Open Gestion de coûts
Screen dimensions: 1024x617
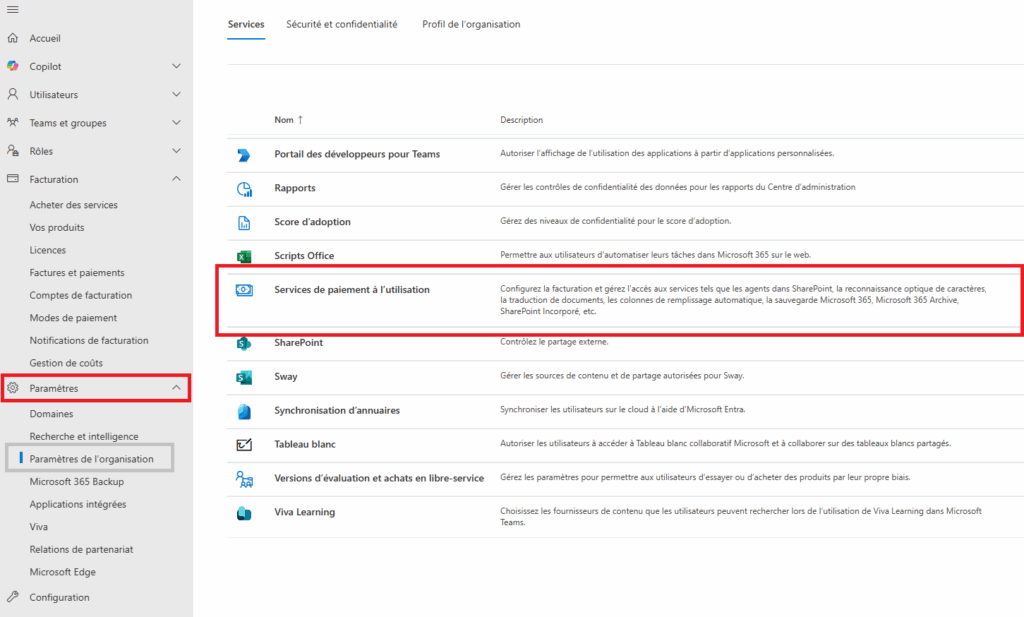tap(66, 363)
